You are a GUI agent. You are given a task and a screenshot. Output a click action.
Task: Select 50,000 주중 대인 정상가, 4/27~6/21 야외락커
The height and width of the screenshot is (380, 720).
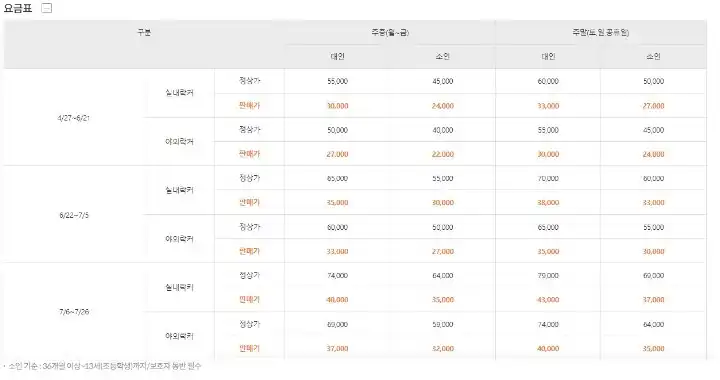coord(338,130)
